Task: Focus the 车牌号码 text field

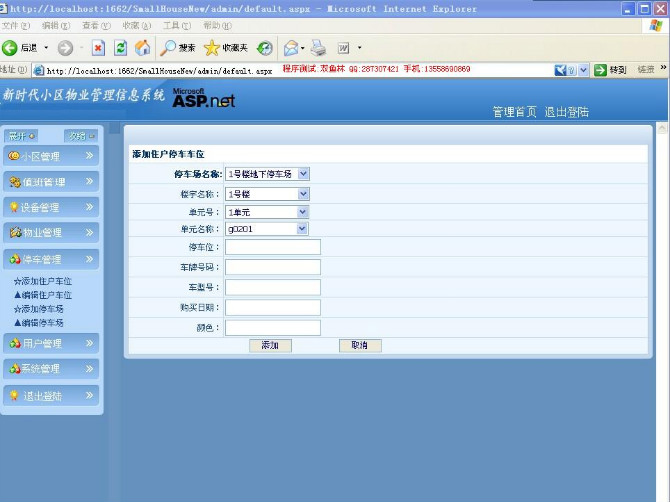Action: click(273, 267)
